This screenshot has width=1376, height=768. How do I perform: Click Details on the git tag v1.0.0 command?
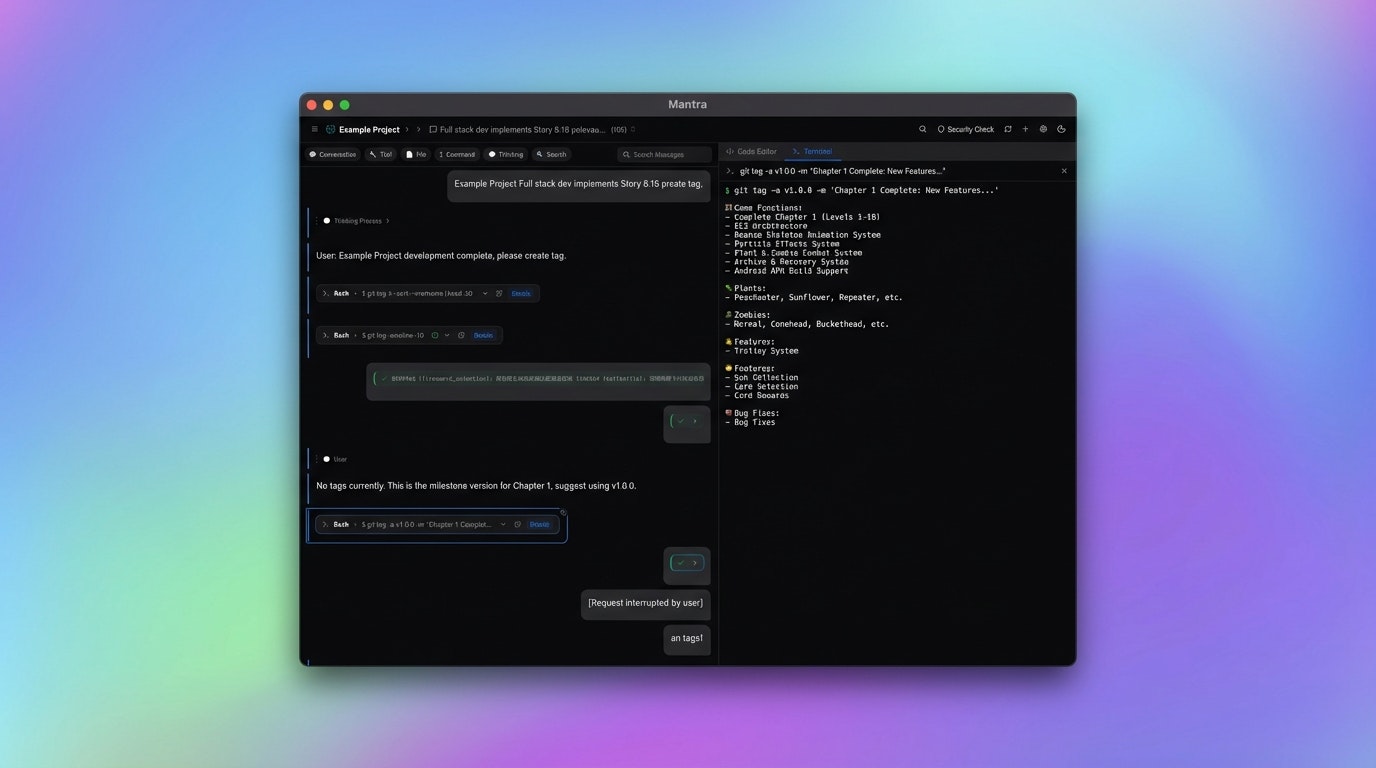click(539, 523)
